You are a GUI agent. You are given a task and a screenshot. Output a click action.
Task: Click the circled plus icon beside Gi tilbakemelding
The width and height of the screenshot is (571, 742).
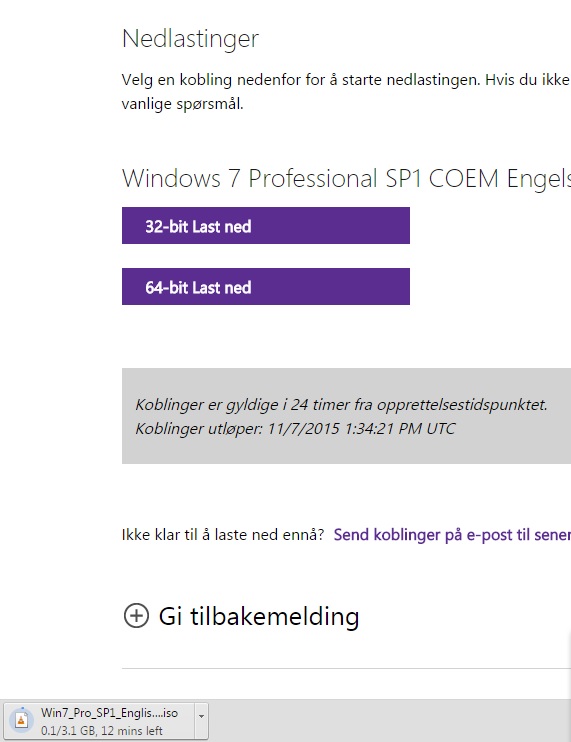(136, 616)
